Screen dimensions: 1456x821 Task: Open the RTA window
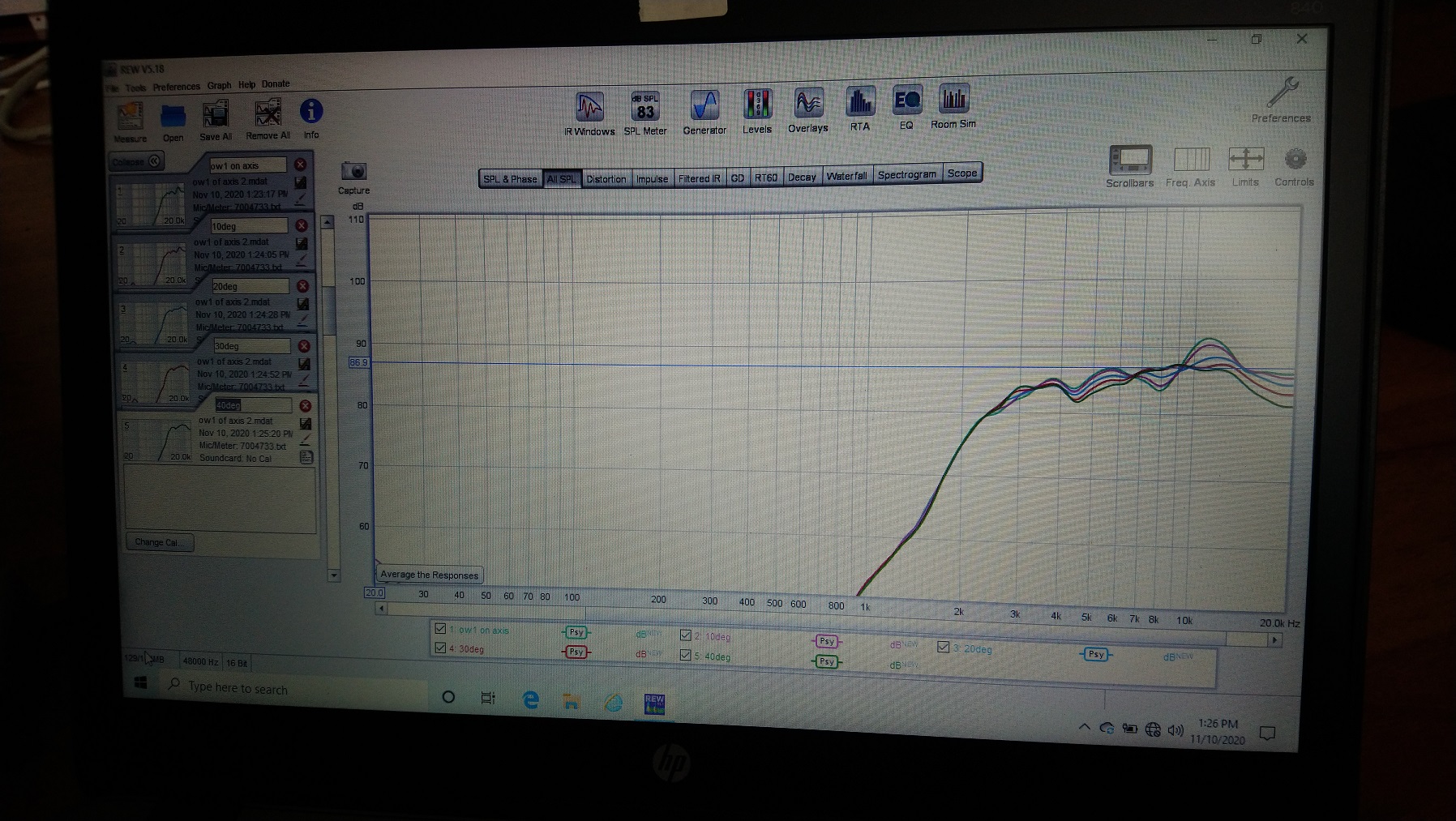pos(860,102)
